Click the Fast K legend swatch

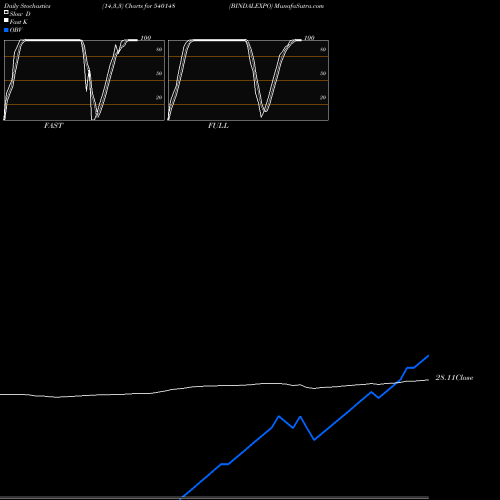[6, 20]
